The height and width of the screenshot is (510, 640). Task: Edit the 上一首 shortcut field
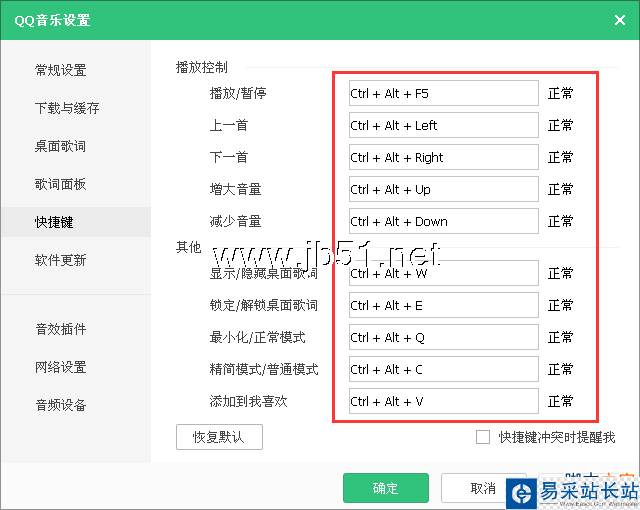click(x=444, y=125)
